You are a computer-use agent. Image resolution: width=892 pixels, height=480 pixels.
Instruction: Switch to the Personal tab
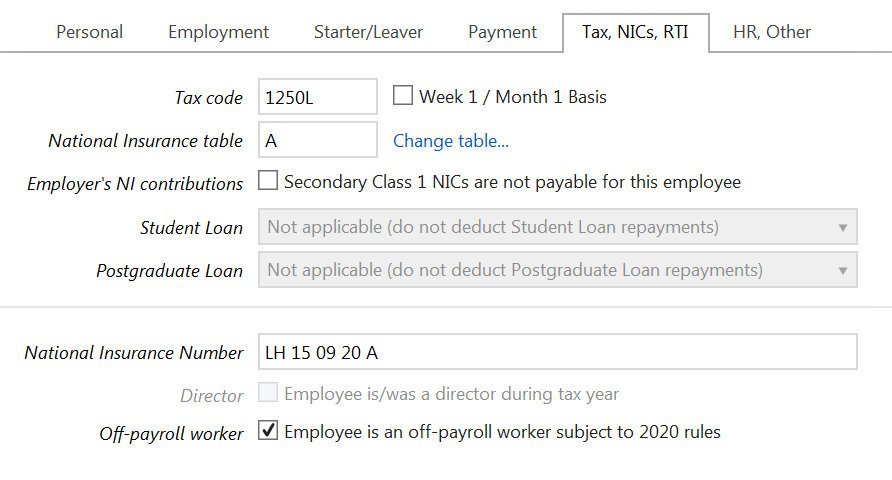point(90,32)
